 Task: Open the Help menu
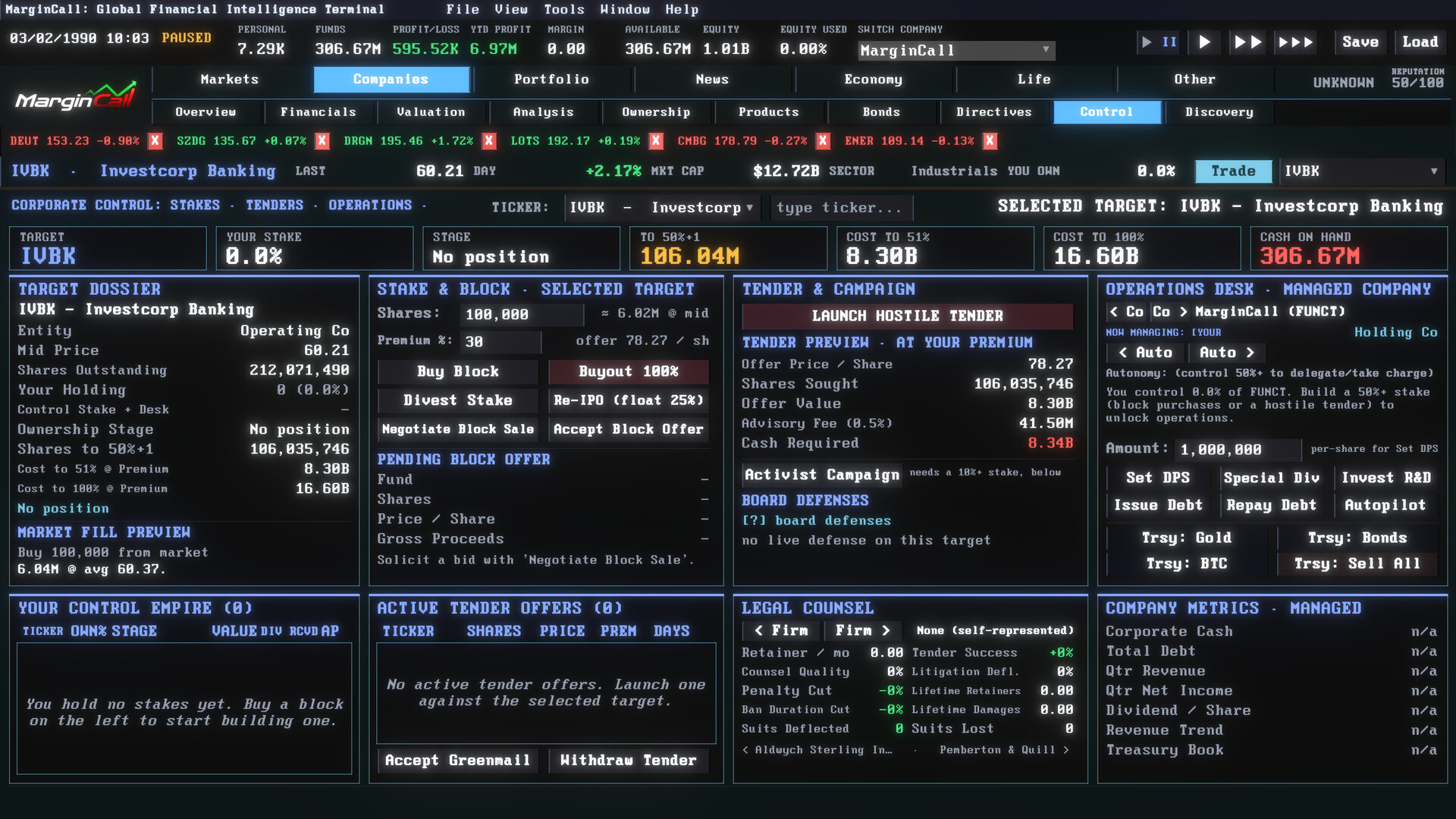coord(682,10)
